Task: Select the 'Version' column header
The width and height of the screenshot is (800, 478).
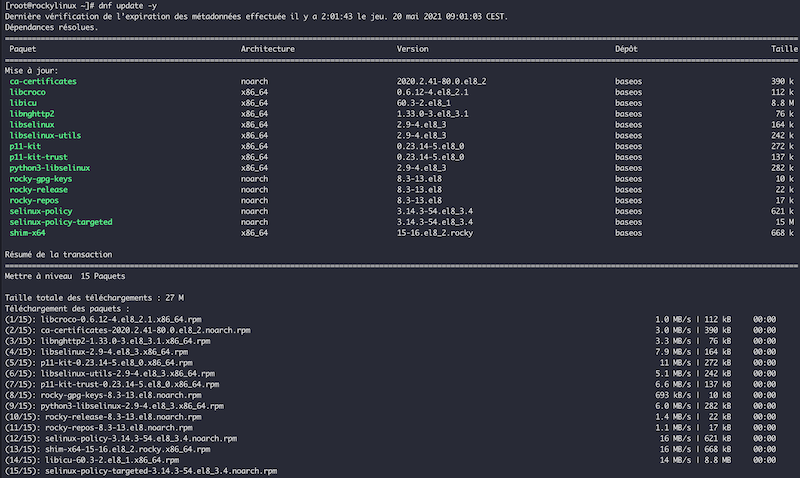Action: pyautogui.click(x=412, y=49)
